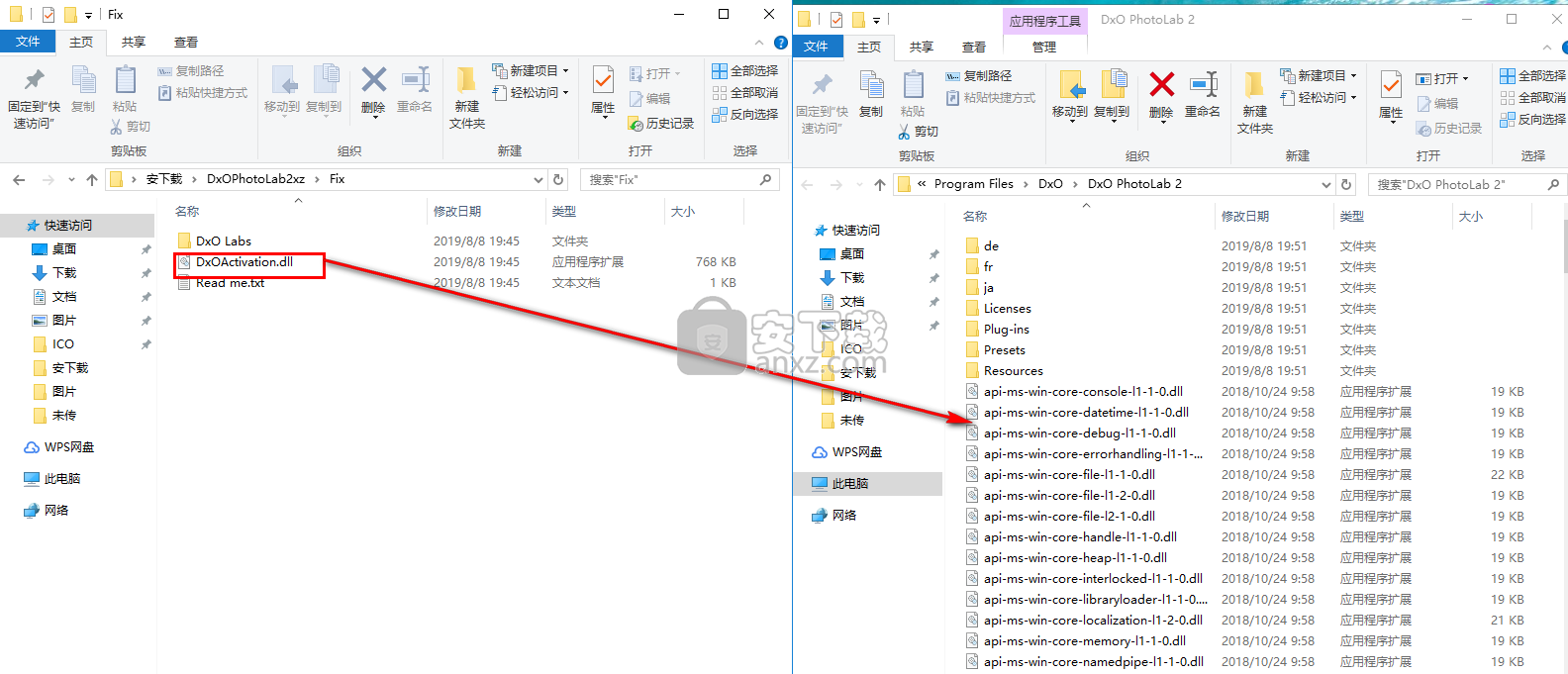Click DxO breadcrumb in PhotoLab address bar
This screenshot has width=1568, height=674.
tap(1050, 184)
